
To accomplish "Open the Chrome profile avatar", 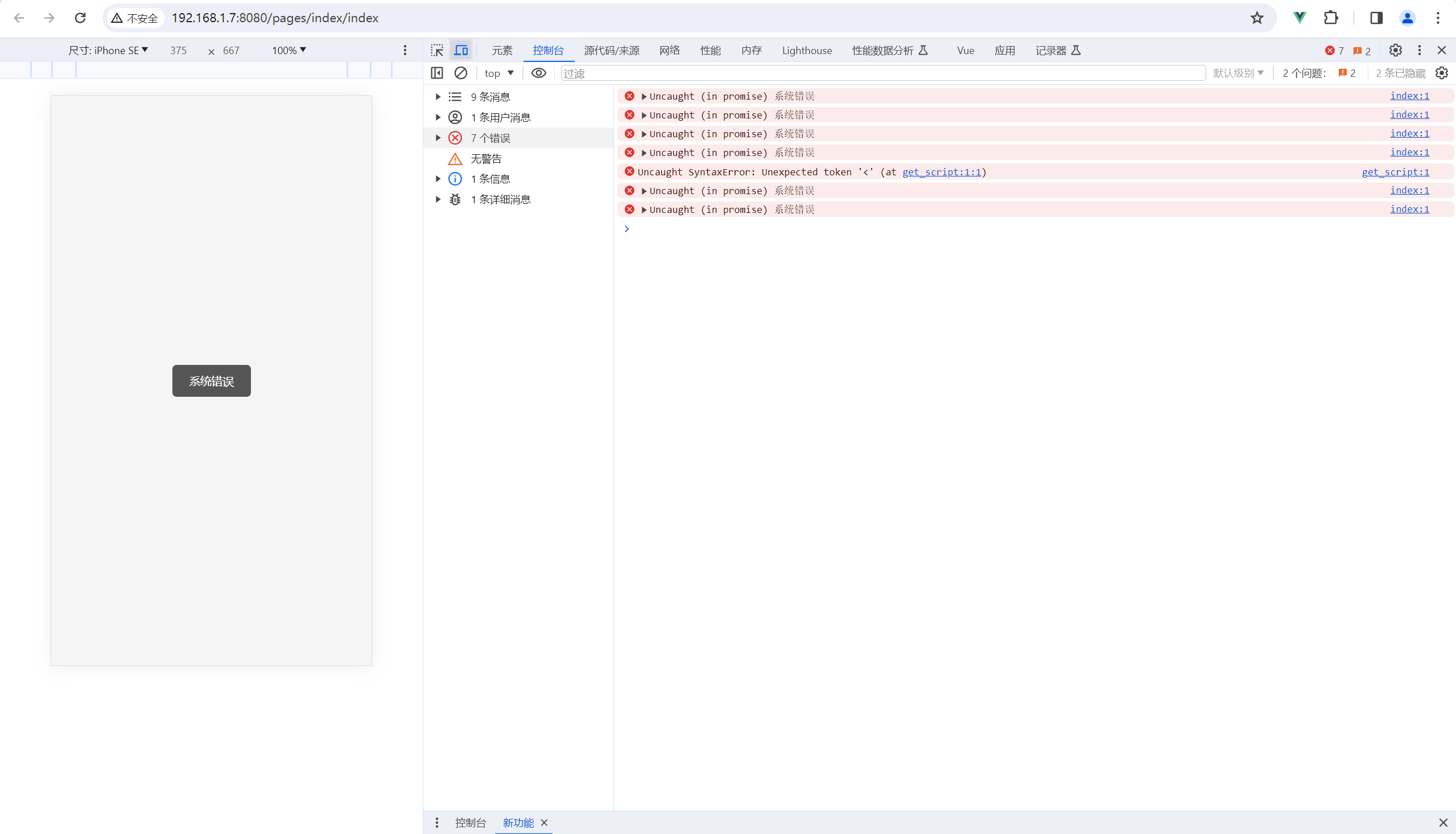I will point(1407,18).
